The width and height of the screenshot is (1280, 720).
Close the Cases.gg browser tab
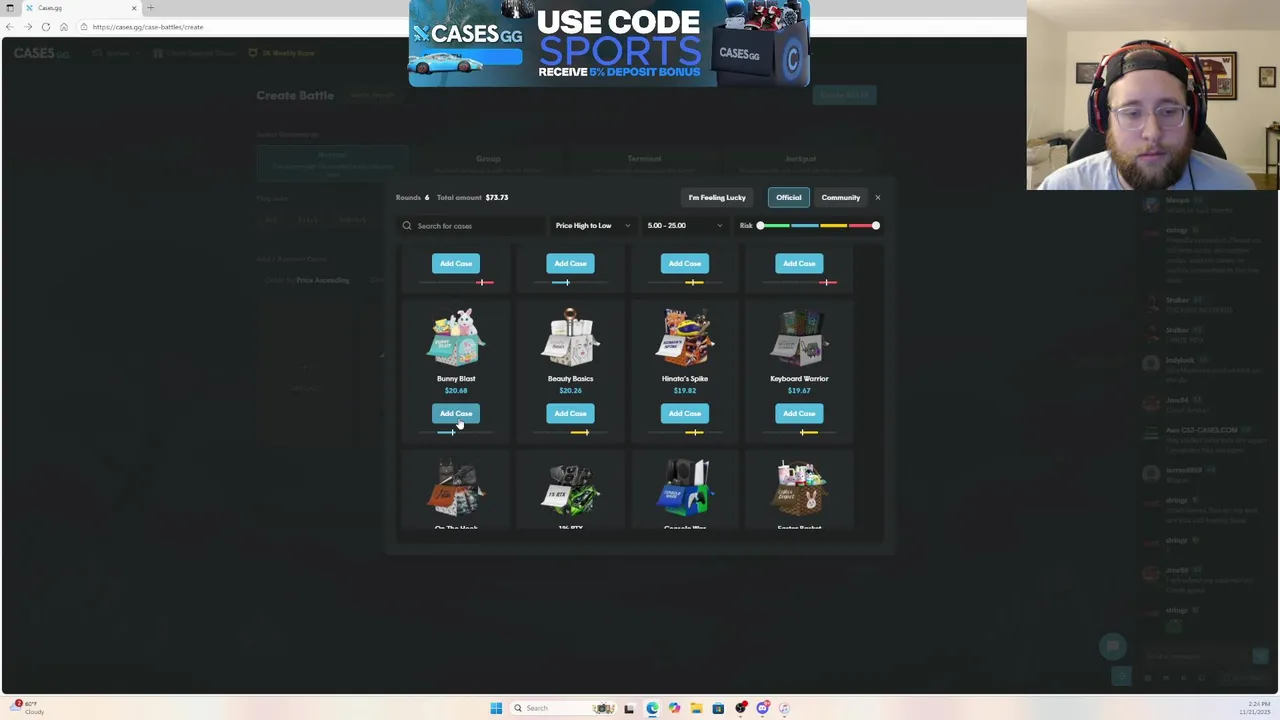point(134,8)
